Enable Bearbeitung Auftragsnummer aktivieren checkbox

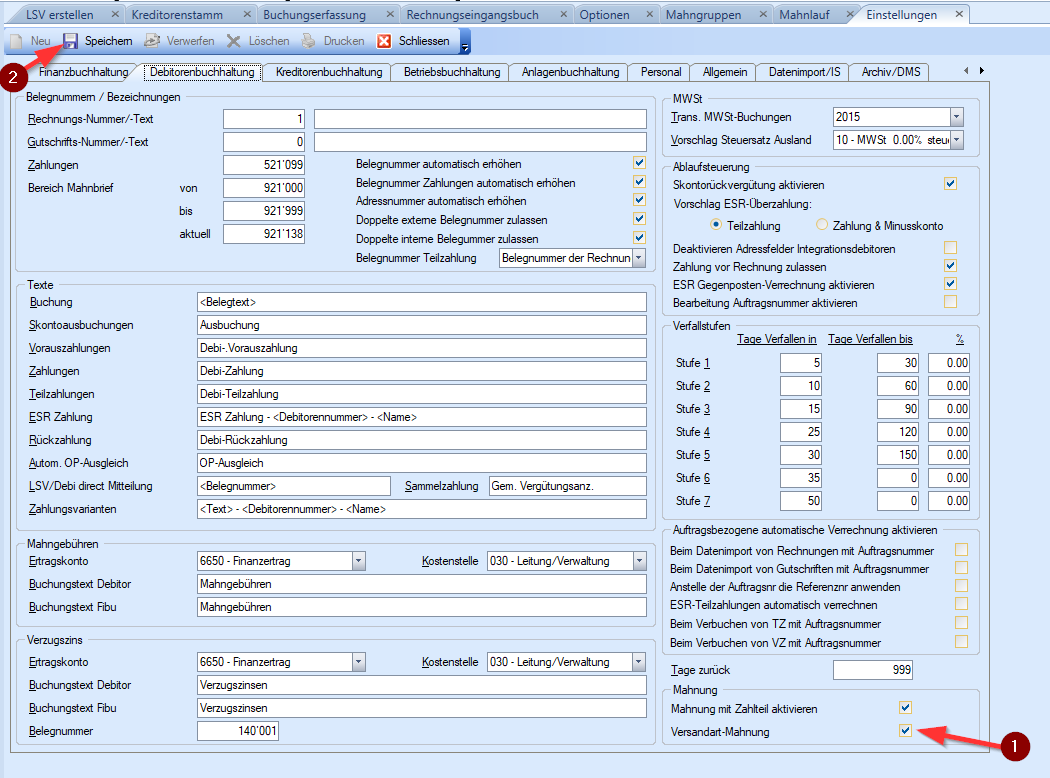pos(950,302)
